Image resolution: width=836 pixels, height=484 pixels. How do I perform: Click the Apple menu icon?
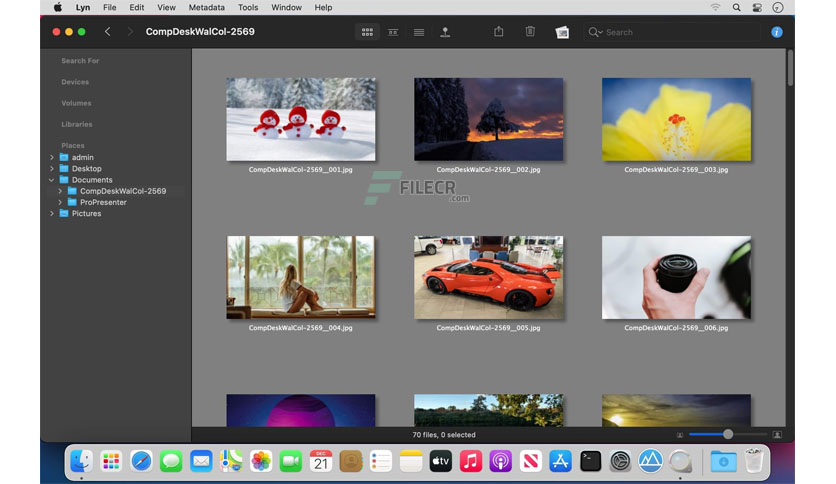coord(58,7)
